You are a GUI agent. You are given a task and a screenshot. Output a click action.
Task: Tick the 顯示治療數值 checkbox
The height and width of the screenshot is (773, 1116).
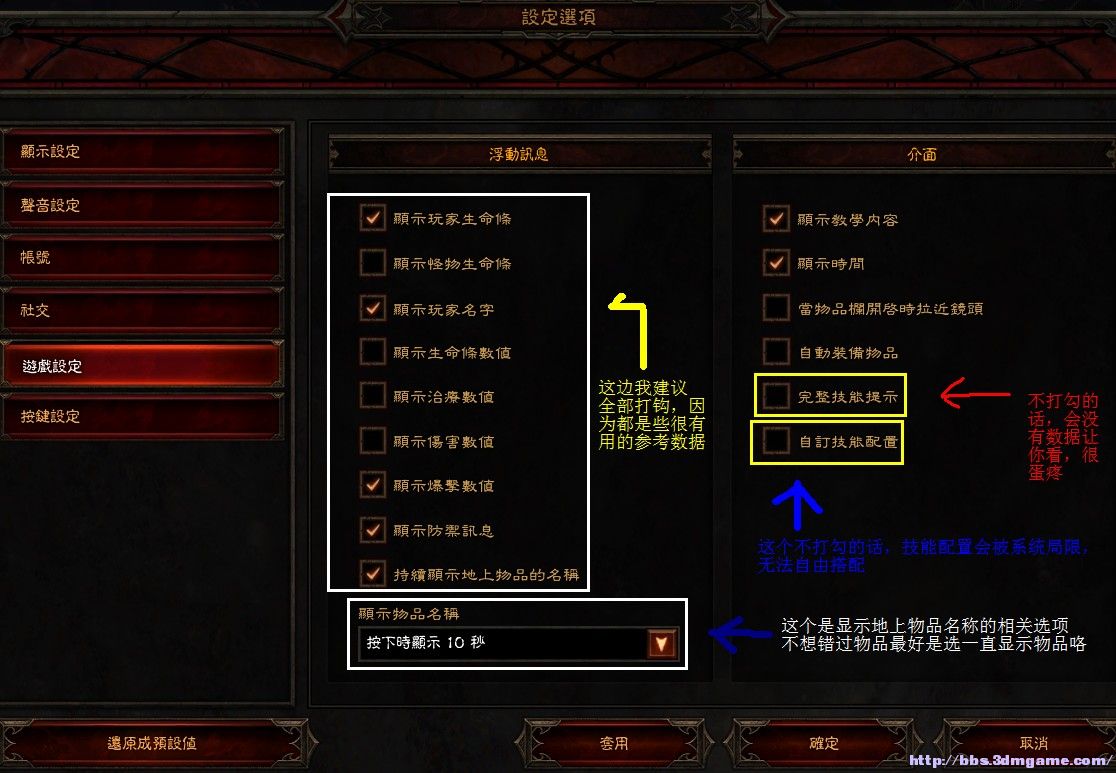click(373, 396)
